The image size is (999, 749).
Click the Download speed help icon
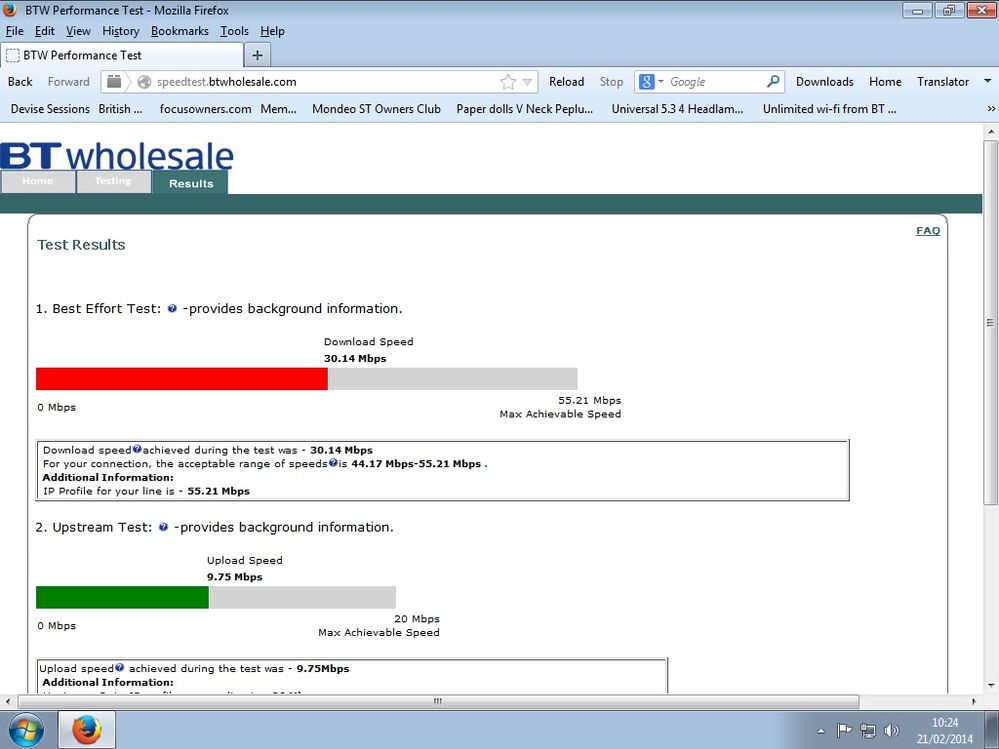pos(137,449)
